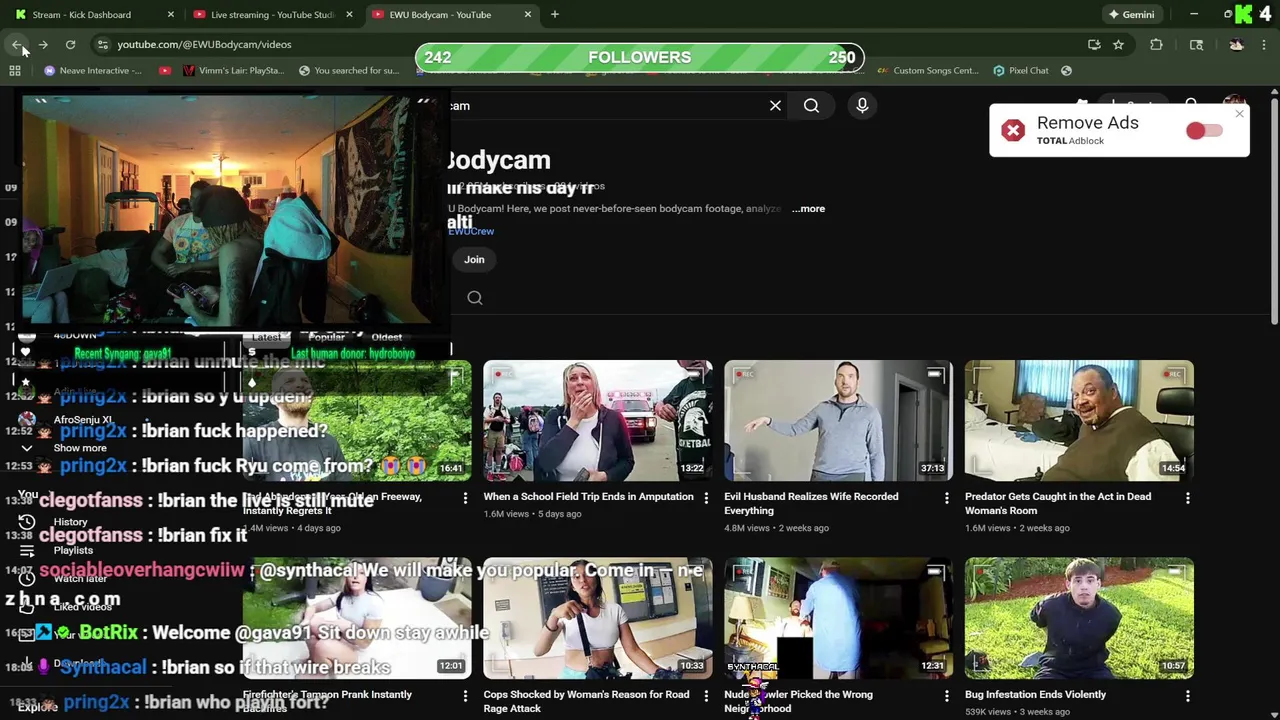The image size is (1280, 720).
Task: Open the globe icon bookmark
Action: pos(1066,70)
